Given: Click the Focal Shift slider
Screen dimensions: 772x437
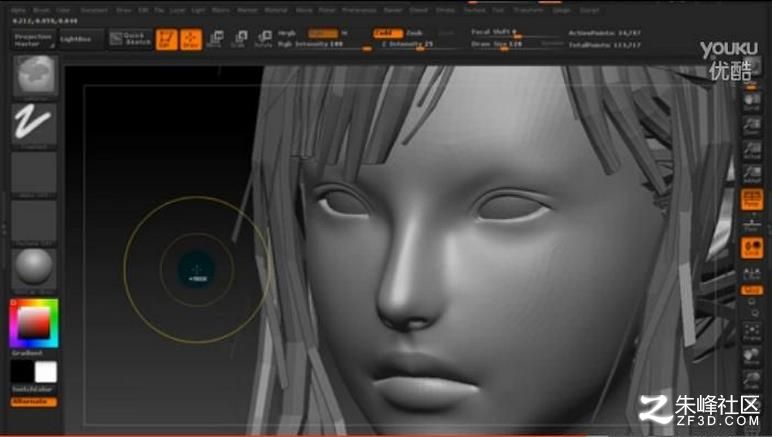Looking at the screenshot, I should point(515,32).
